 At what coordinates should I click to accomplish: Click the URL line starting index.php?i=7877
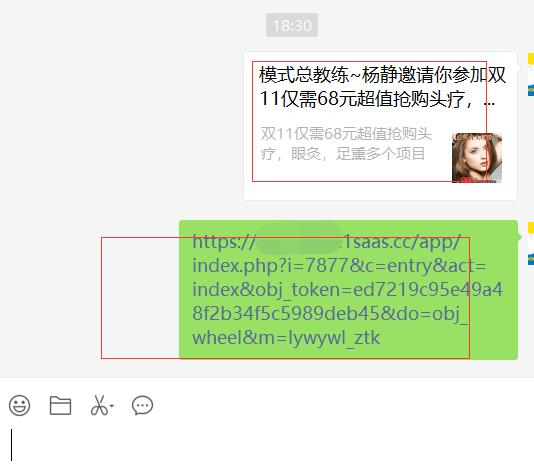(339, 266)
